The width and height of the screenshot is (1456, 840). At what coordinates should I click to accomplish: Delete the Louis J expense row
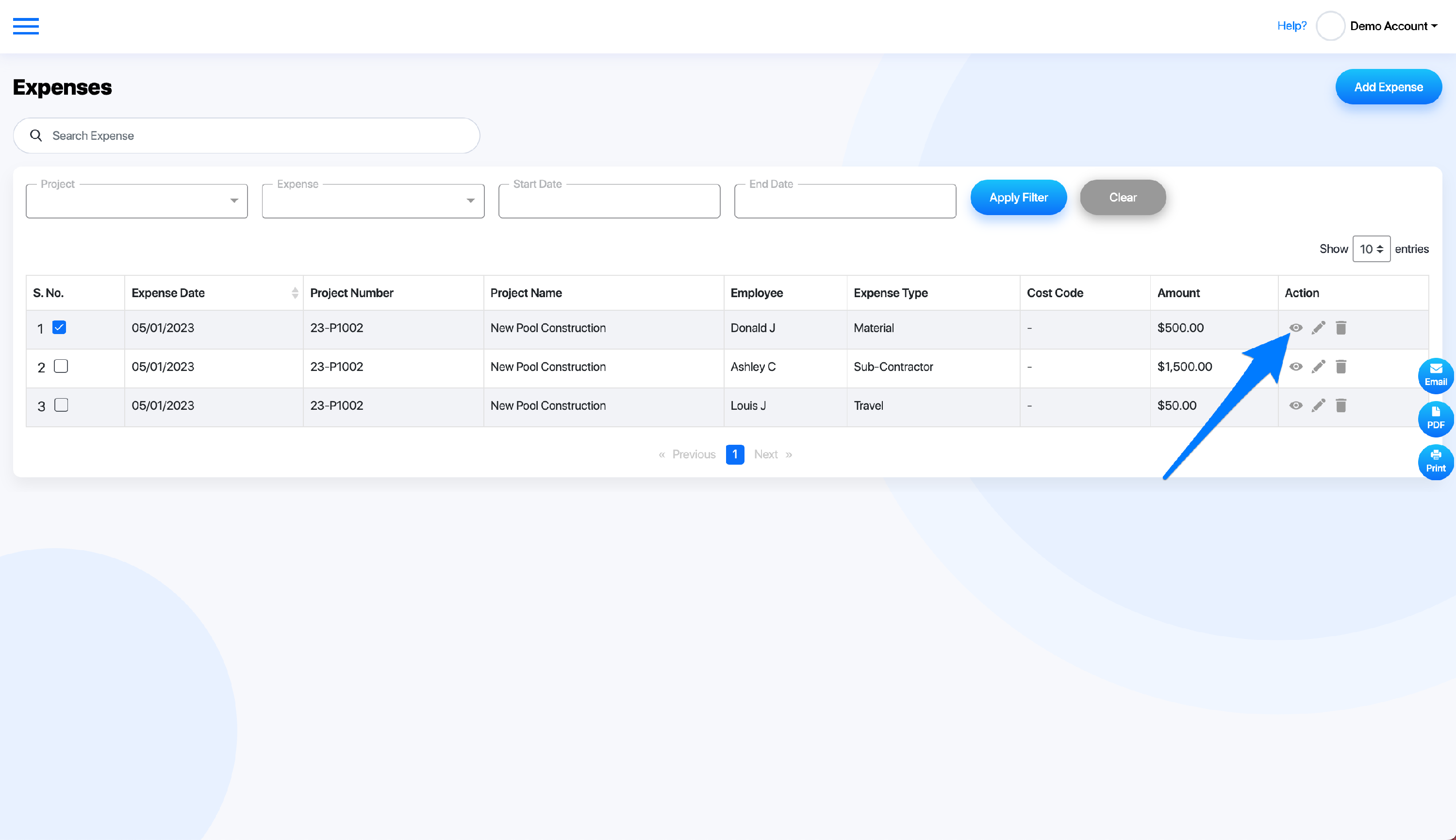(1340, 405)
